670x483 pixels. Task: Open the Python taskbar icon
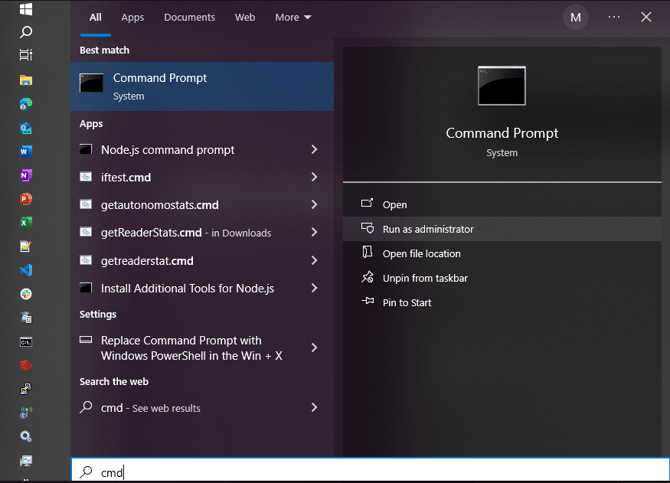(26, 389)
